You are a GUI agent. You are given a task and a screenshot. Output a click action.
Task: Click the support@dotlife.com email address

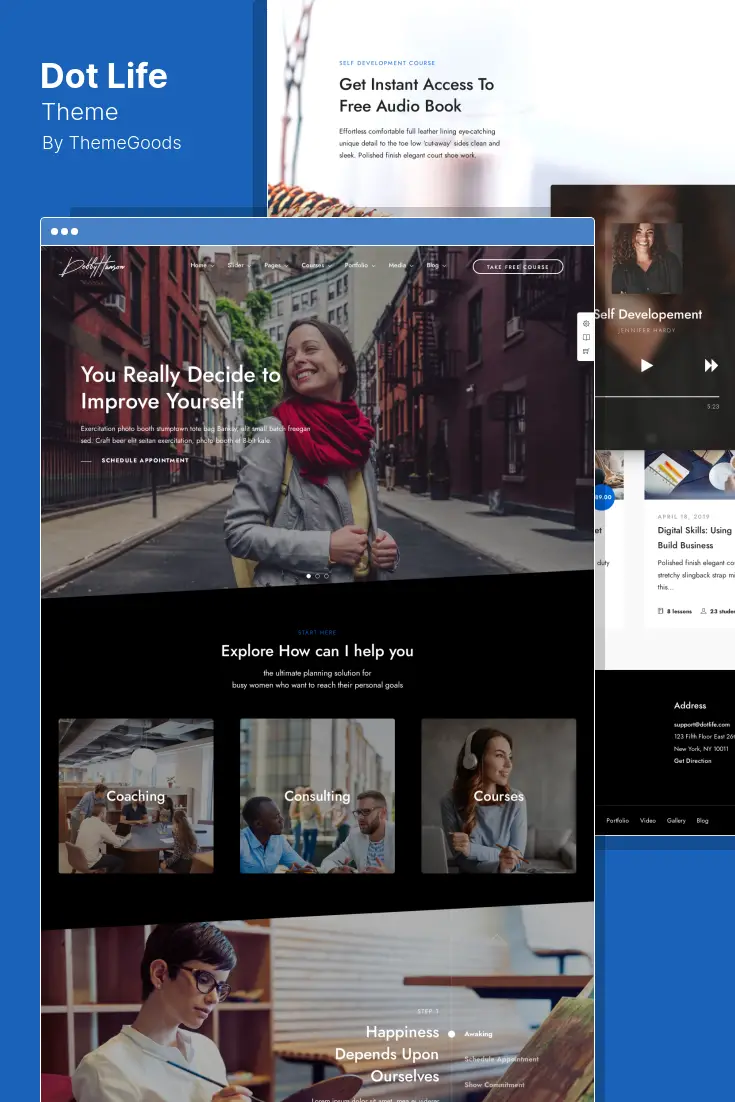click(x=702, y=724)
